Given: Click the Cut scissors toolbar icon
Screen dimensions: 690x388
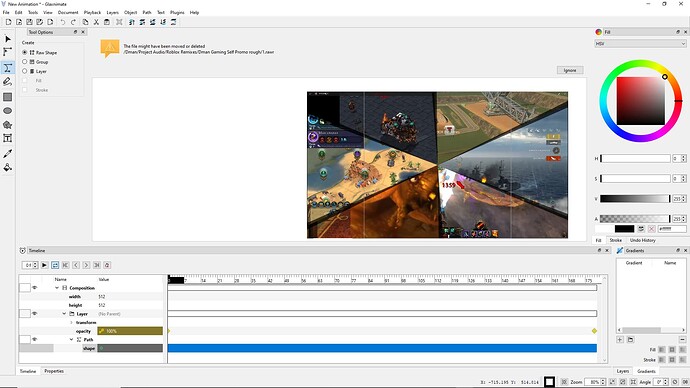Looking at the screenshot, I should 96,22.
